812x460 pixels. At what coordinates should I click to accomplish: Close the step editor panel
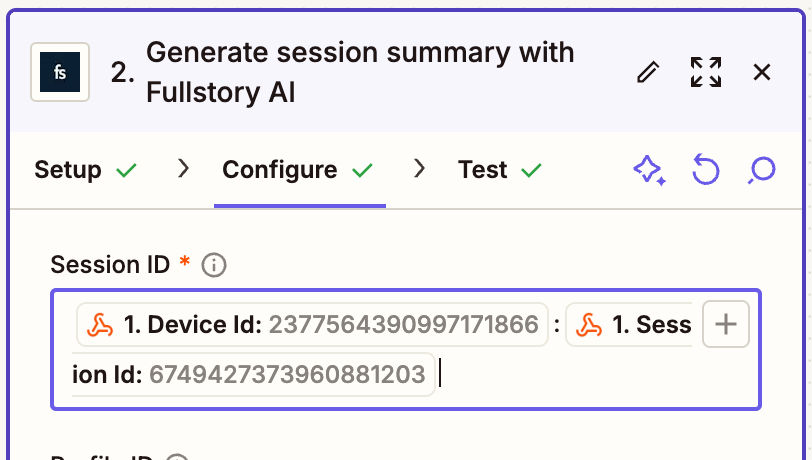tap(762, 72)
